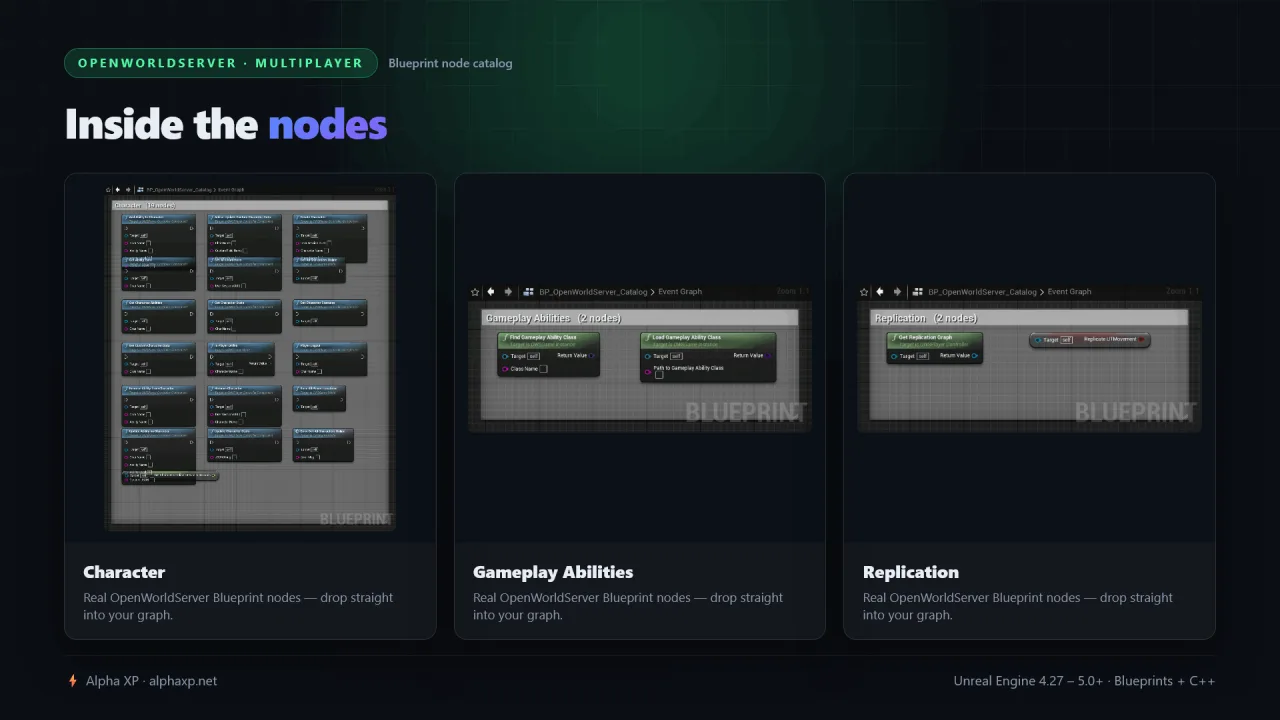Click Return Value pin on Find Gameplay Ability Class
Viewport: 1280px width, 720px height.
click(x=592, y=355)
